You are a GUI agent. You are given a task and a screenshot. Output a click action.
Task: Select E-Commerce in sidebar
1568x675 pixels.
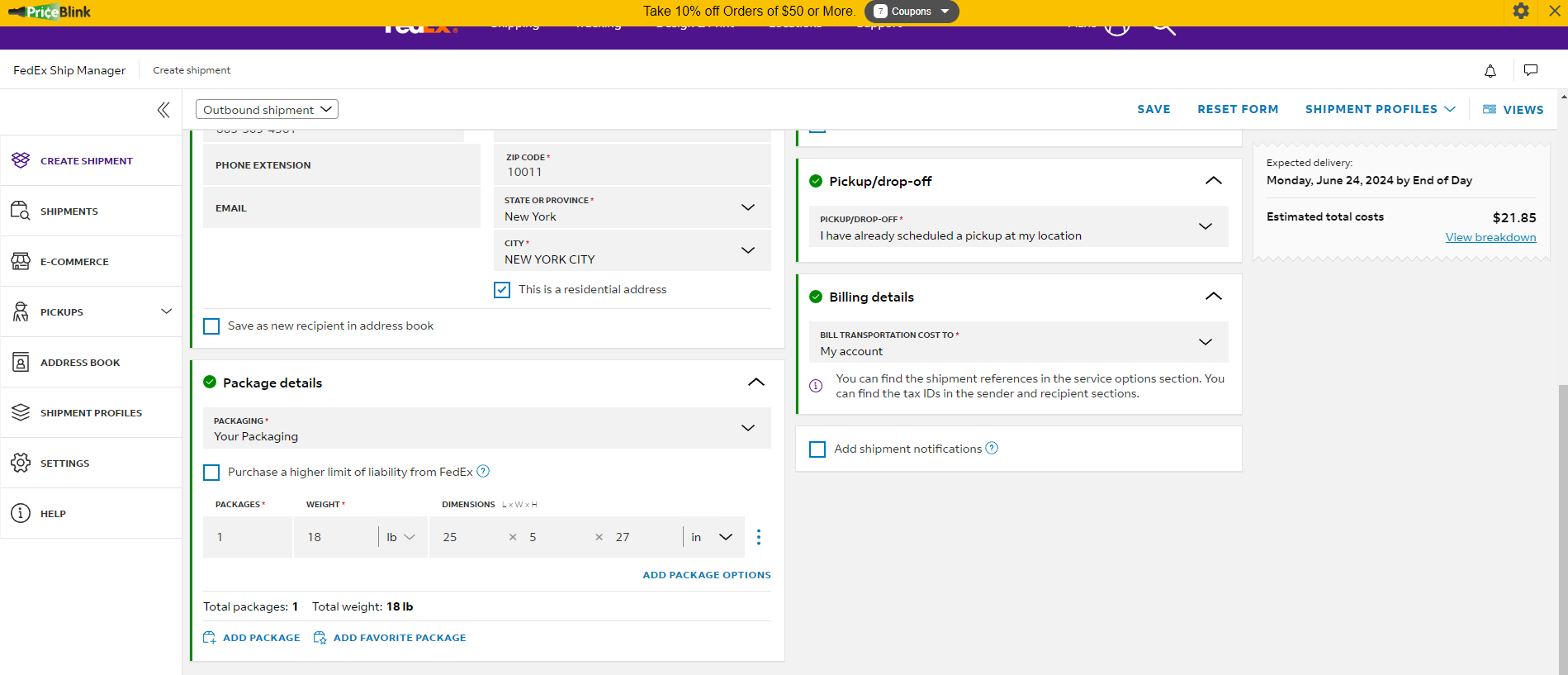click(x=74, y=262)
